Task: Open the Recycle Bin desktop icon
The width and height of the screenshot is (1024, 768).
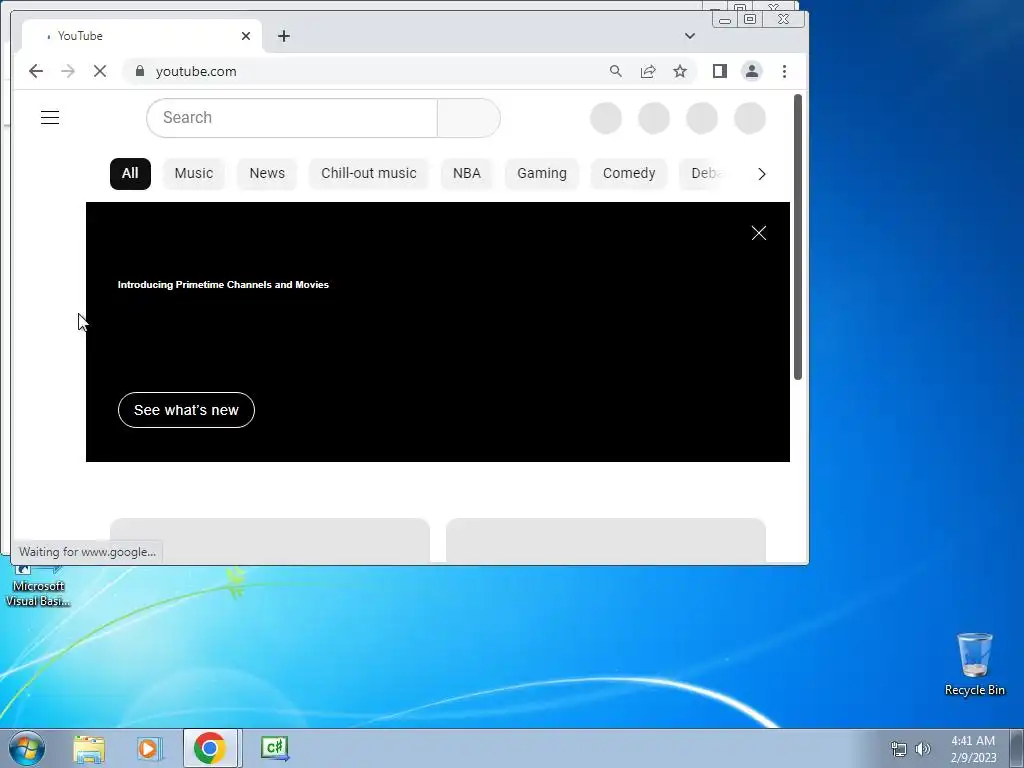Action: tap(974, 664)
